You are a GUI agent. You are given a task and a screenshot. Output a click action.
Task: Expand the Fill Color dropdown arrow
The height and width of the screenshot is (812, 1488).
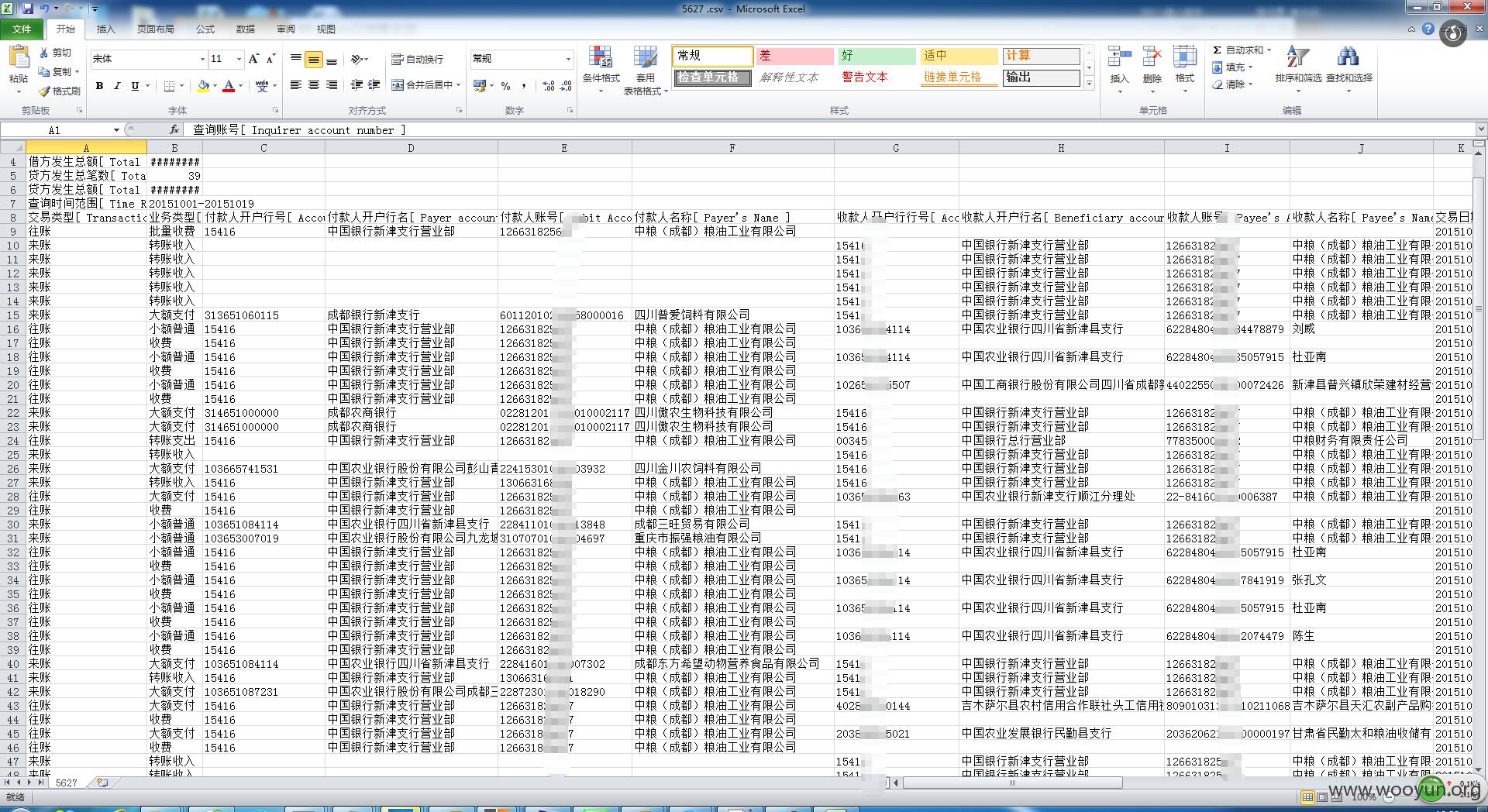tap(215, 86)
